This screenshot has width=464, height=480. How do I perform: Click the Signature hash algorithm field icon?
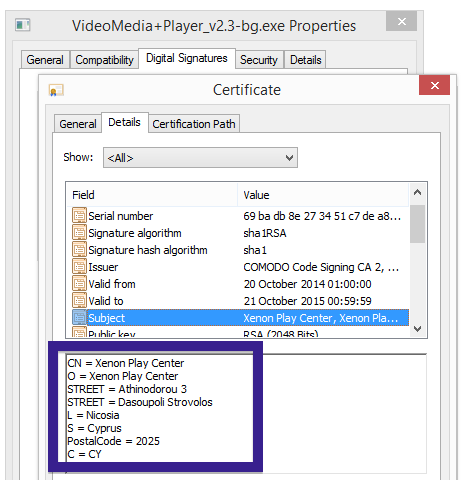click(79, 250)
